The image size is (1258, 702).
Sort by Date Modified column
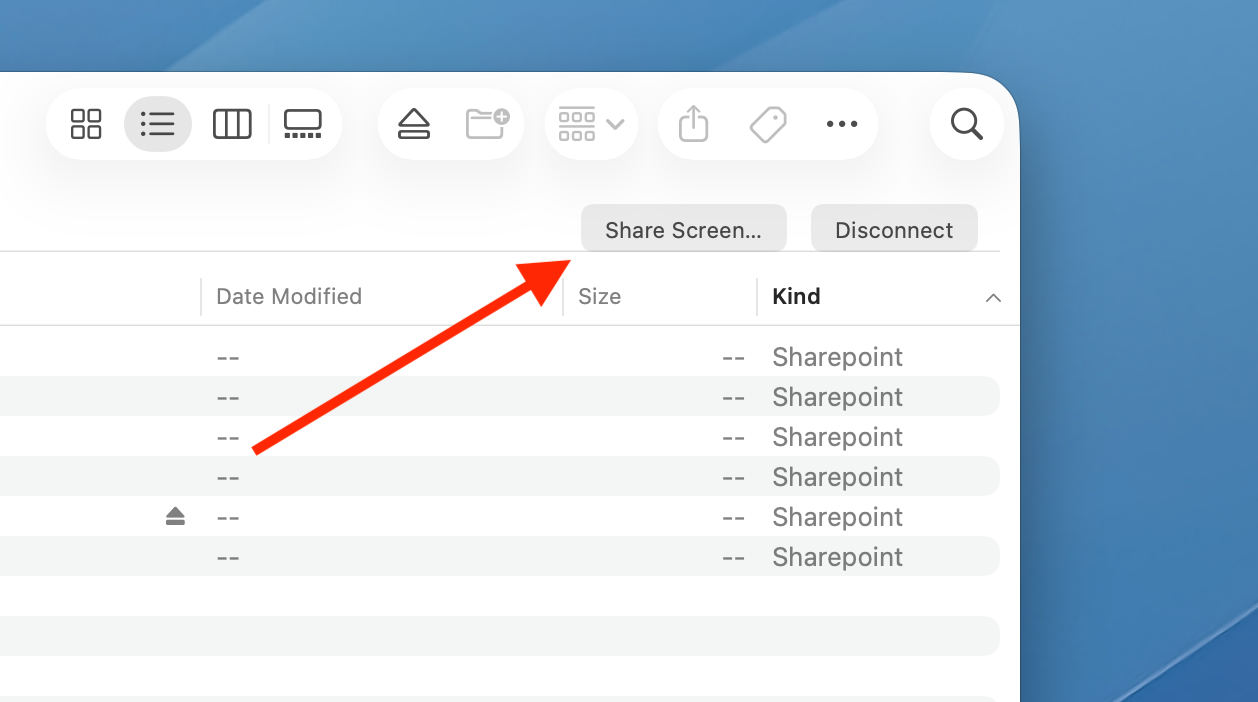coord(289,297)
